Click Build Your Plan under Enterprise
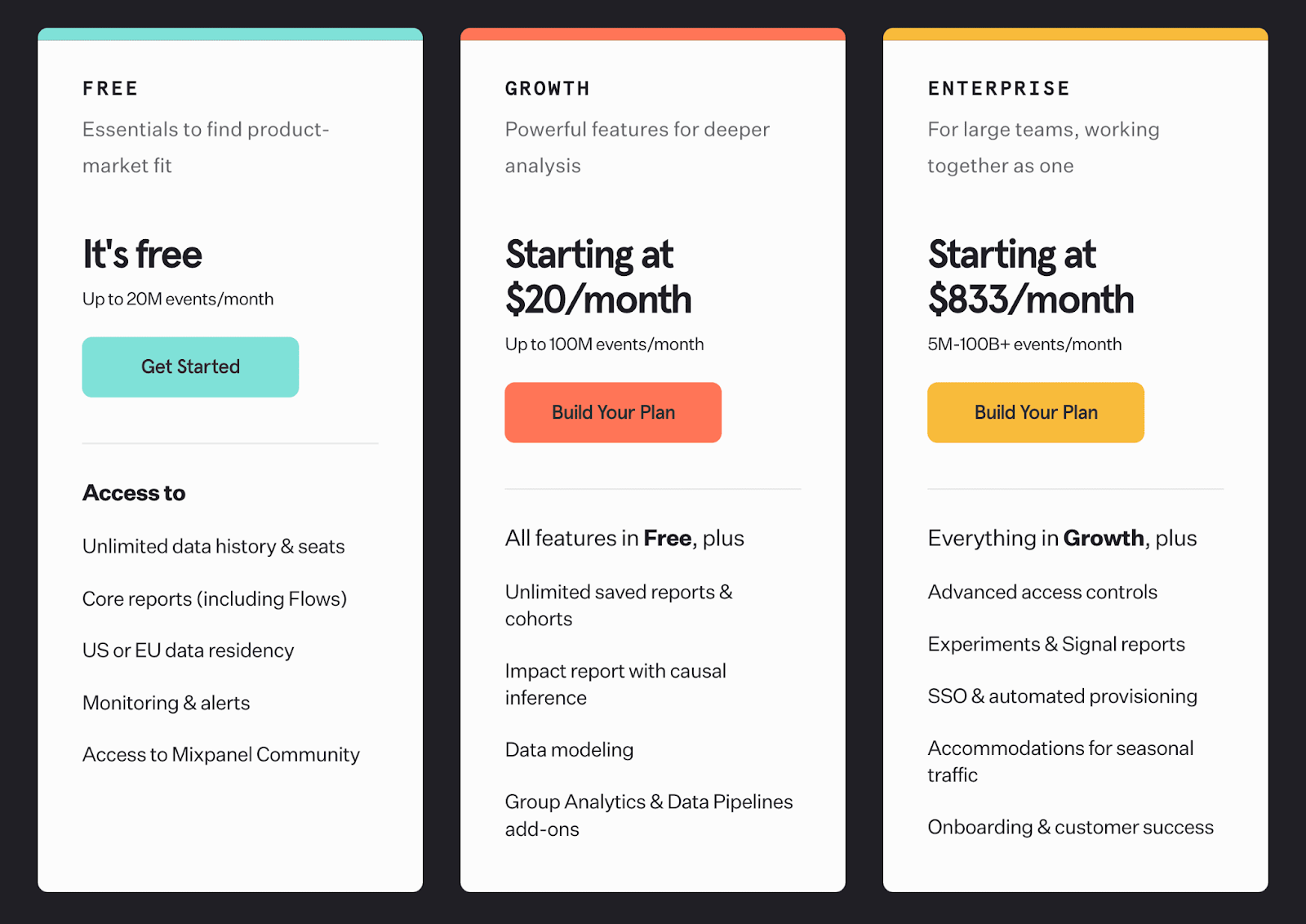 (1035, 412)
